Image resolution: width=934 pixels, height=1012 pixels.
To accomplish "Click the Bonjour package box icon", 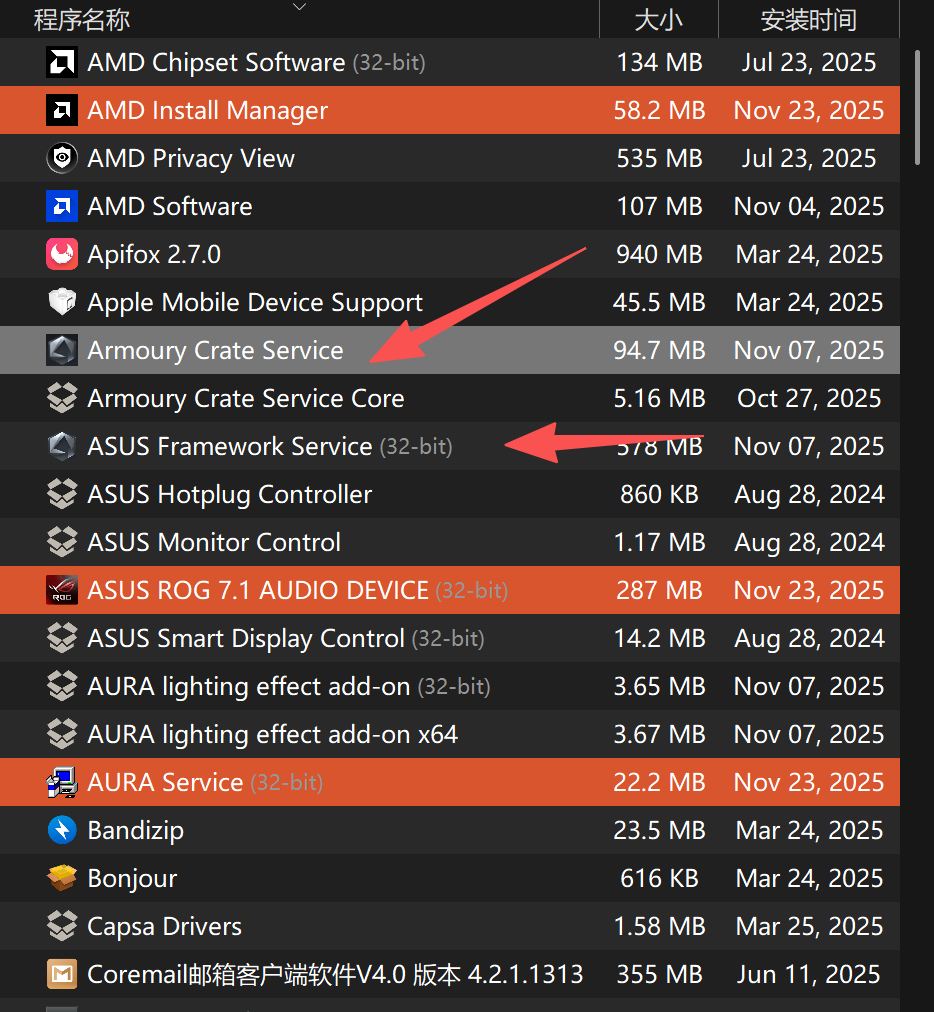I will coord(62,878).
